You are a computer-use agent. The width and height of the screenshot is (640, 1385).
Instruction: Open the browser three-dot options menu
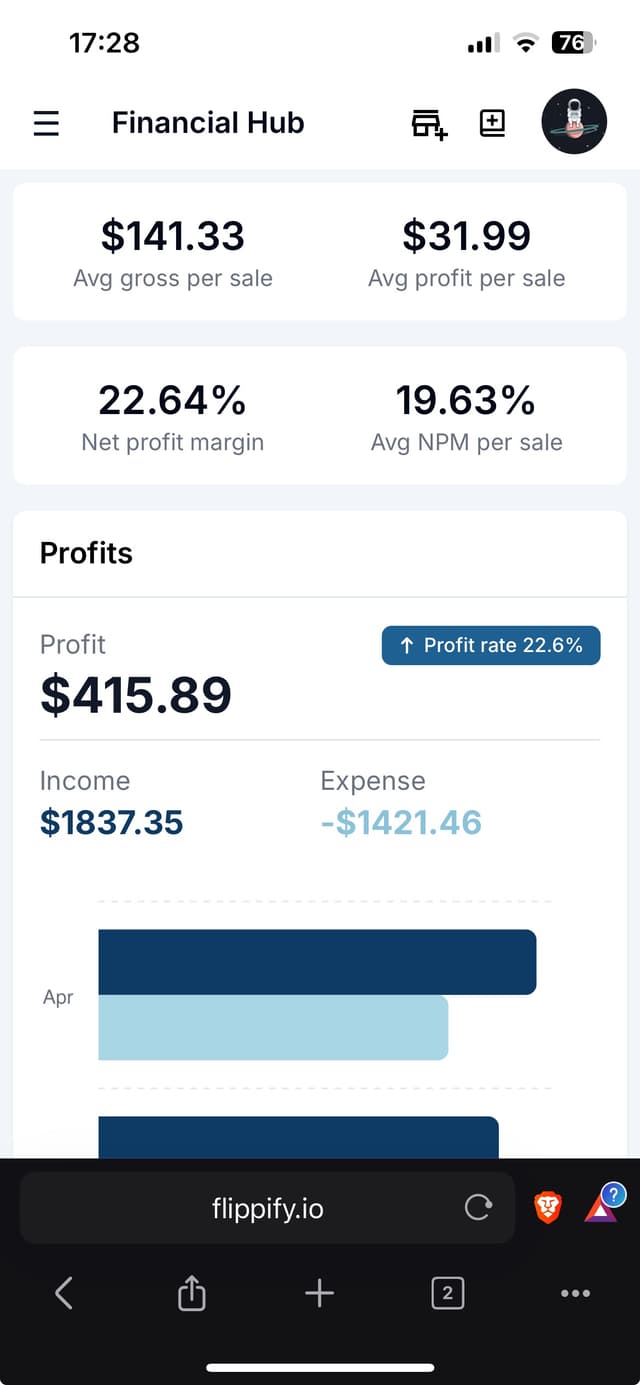[575, 1292]
